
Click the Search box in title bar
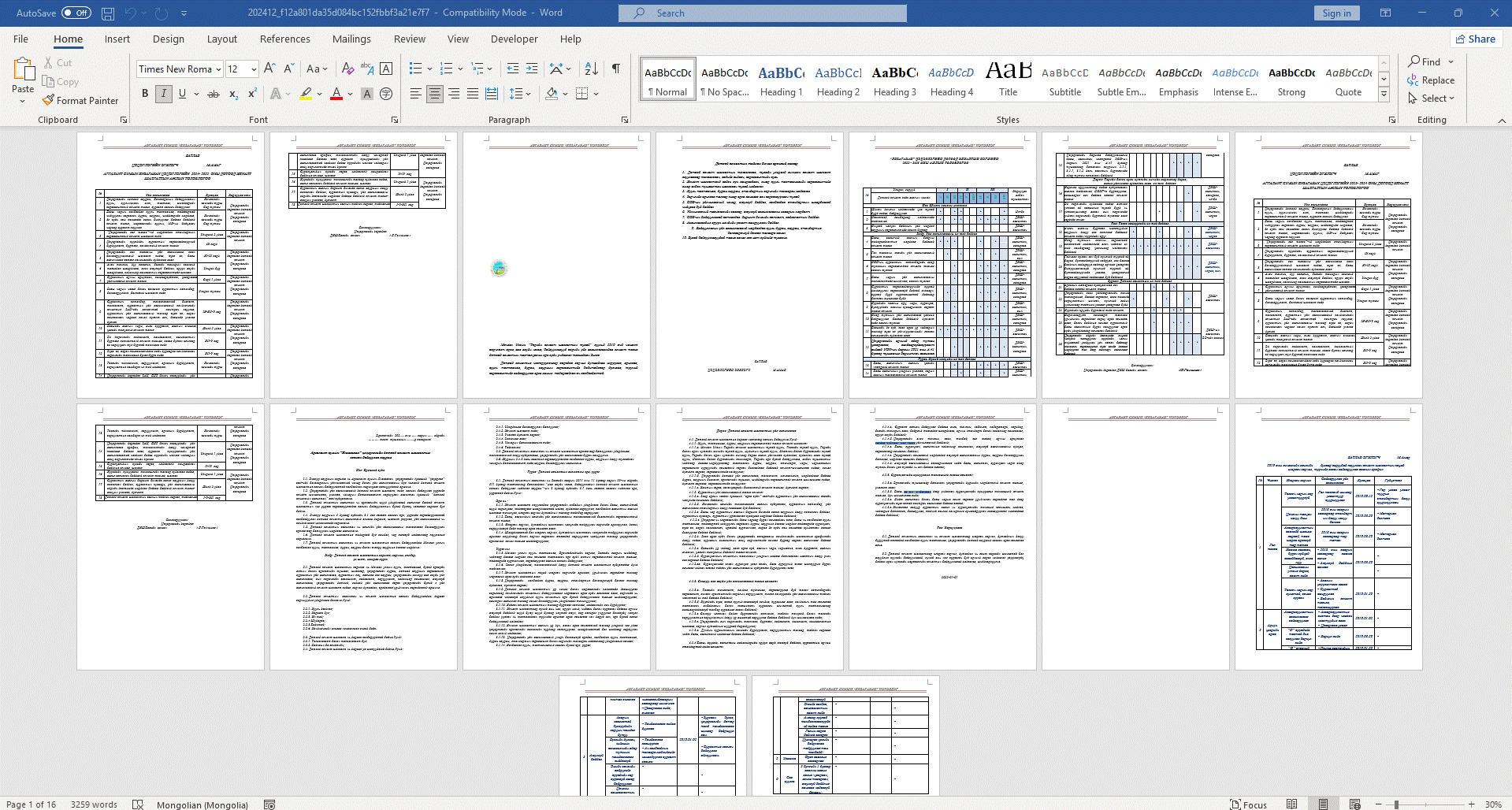(x=763, y=13)
